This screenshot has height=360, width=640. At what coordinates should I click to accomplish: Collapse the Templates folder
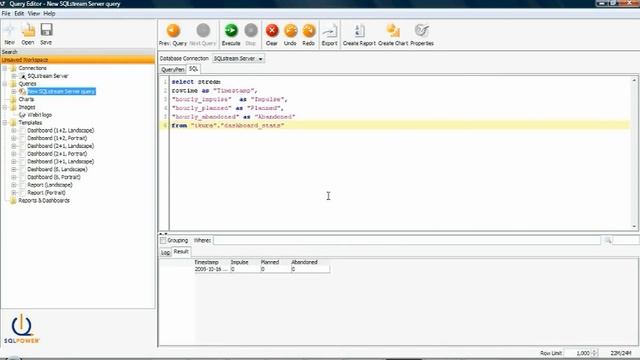click(x=5, y=123)
